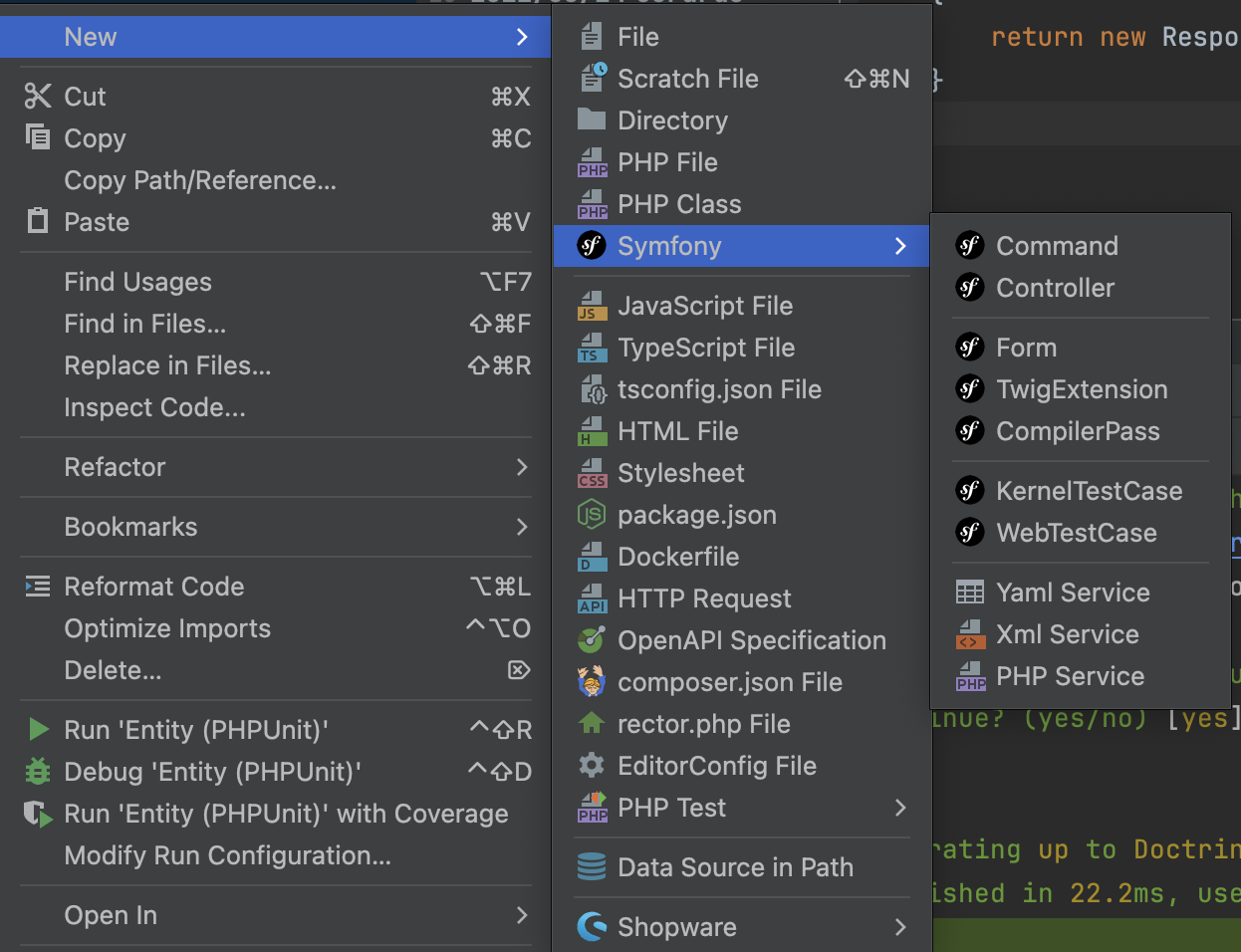Choose Reformat Code from context menu

pos(154,587)
